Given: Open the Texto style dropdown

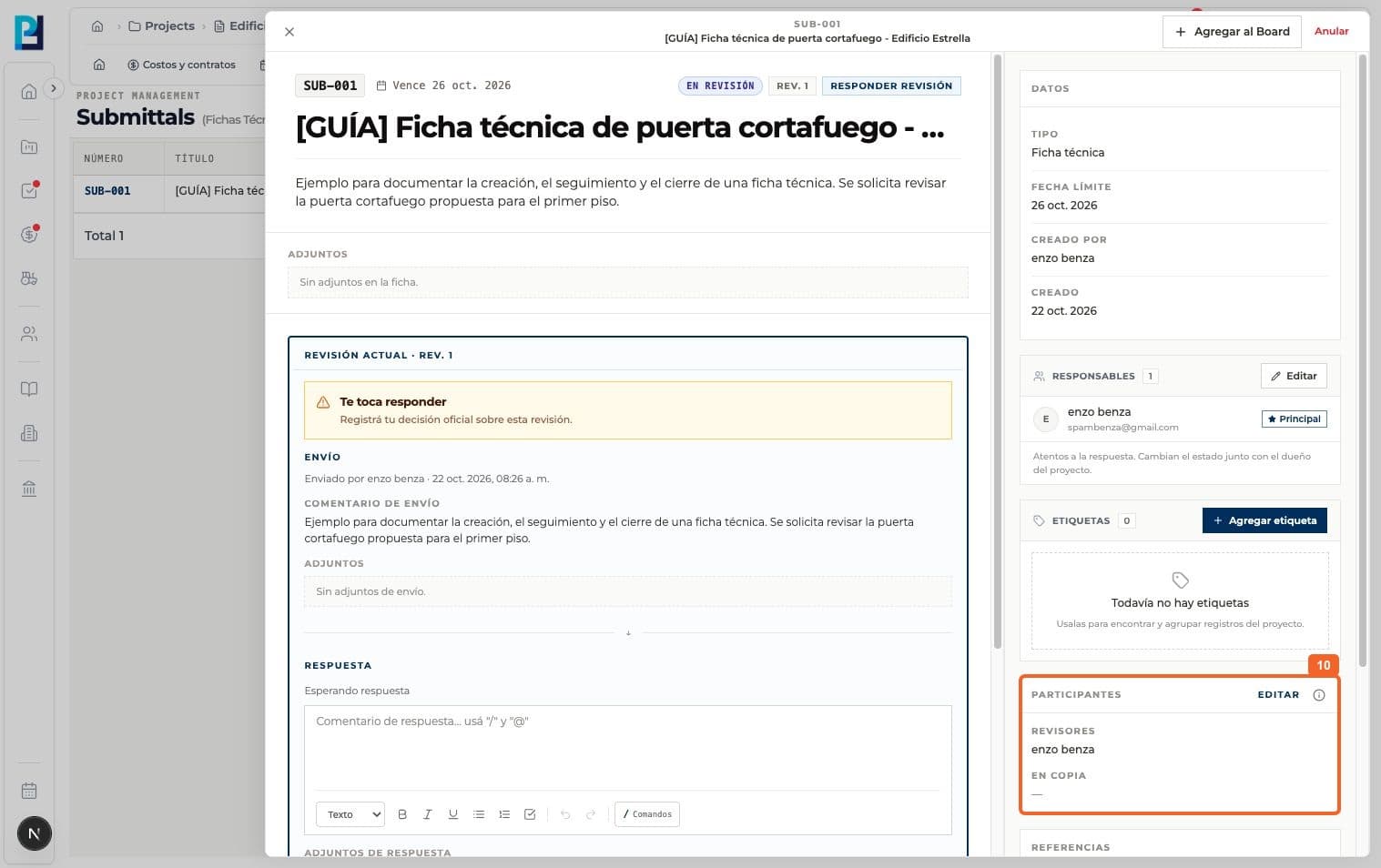Looking at the screenshot, I should click(350, 814).
